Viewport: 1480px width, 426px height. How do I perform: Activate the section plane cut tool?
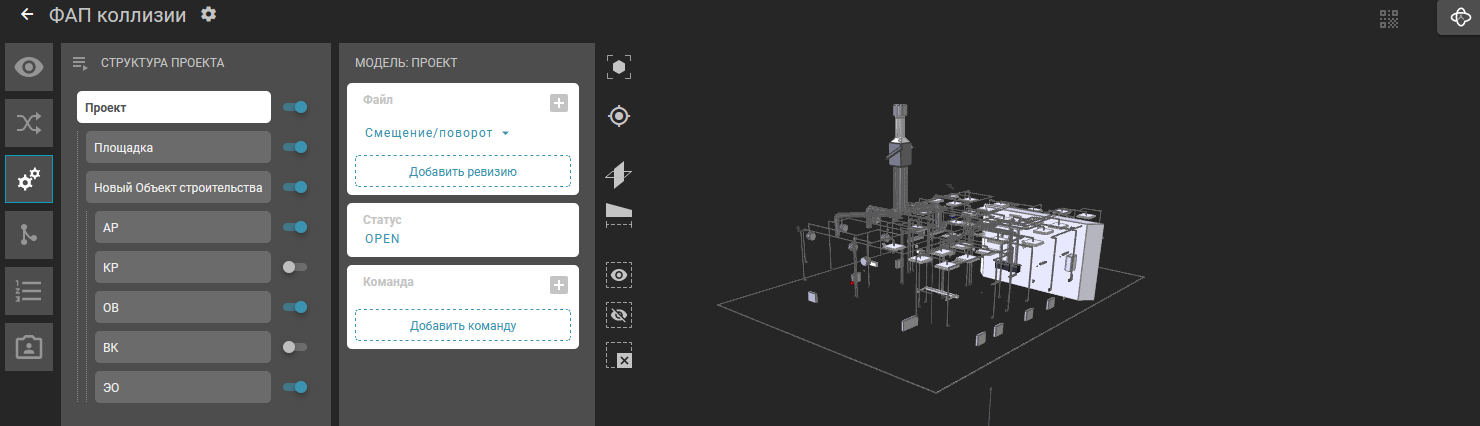619,175
